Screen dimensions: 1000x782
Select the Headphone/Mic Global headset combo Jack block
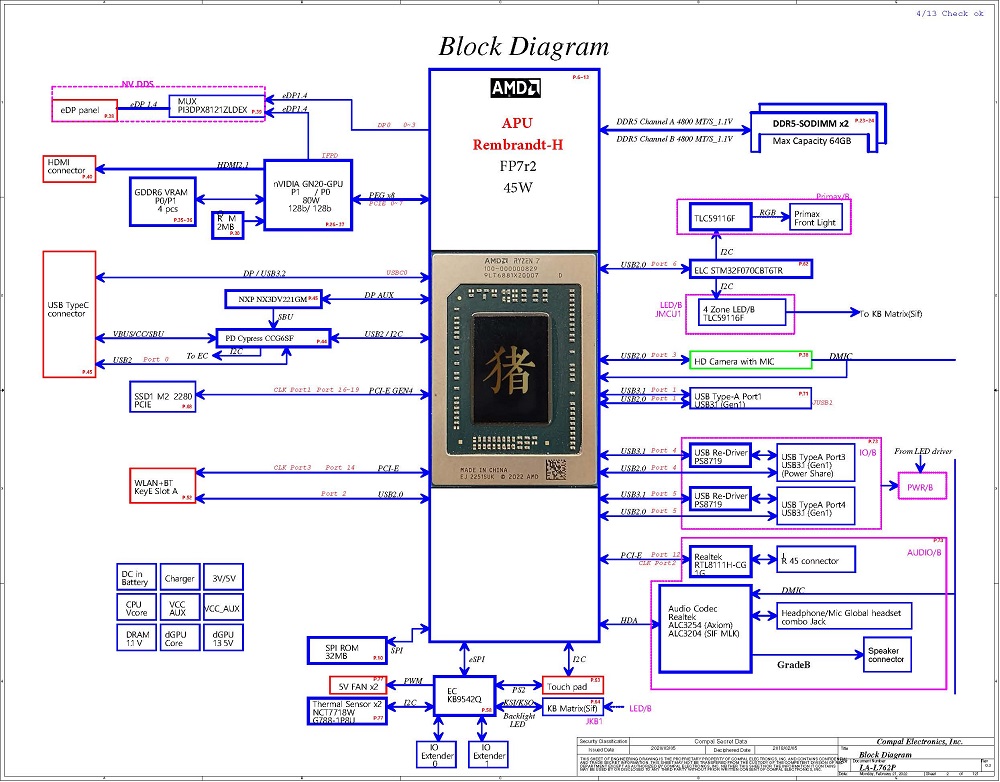(844, 616)
